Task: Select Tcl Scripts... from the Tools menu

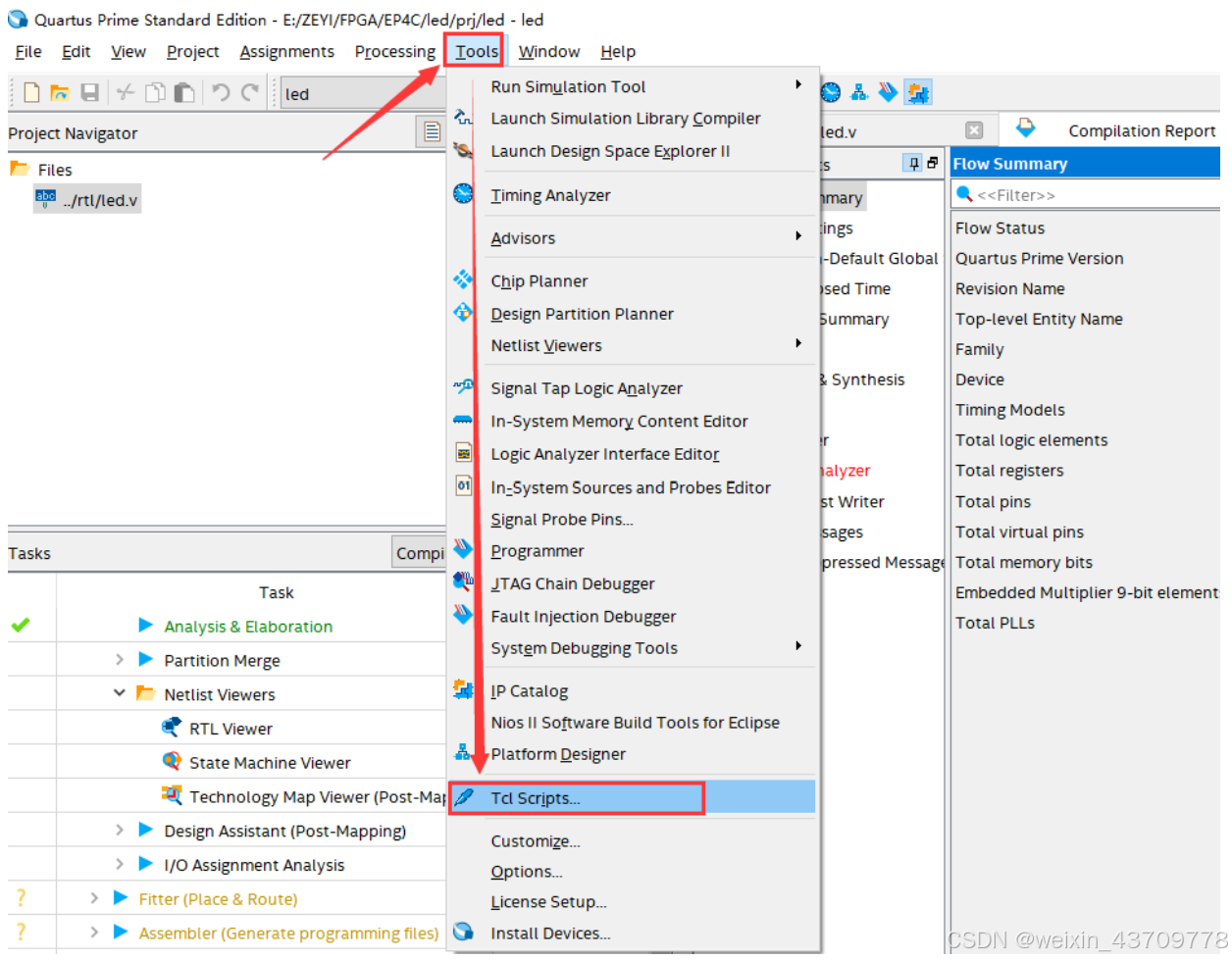Action: click(x=634, y=797)
